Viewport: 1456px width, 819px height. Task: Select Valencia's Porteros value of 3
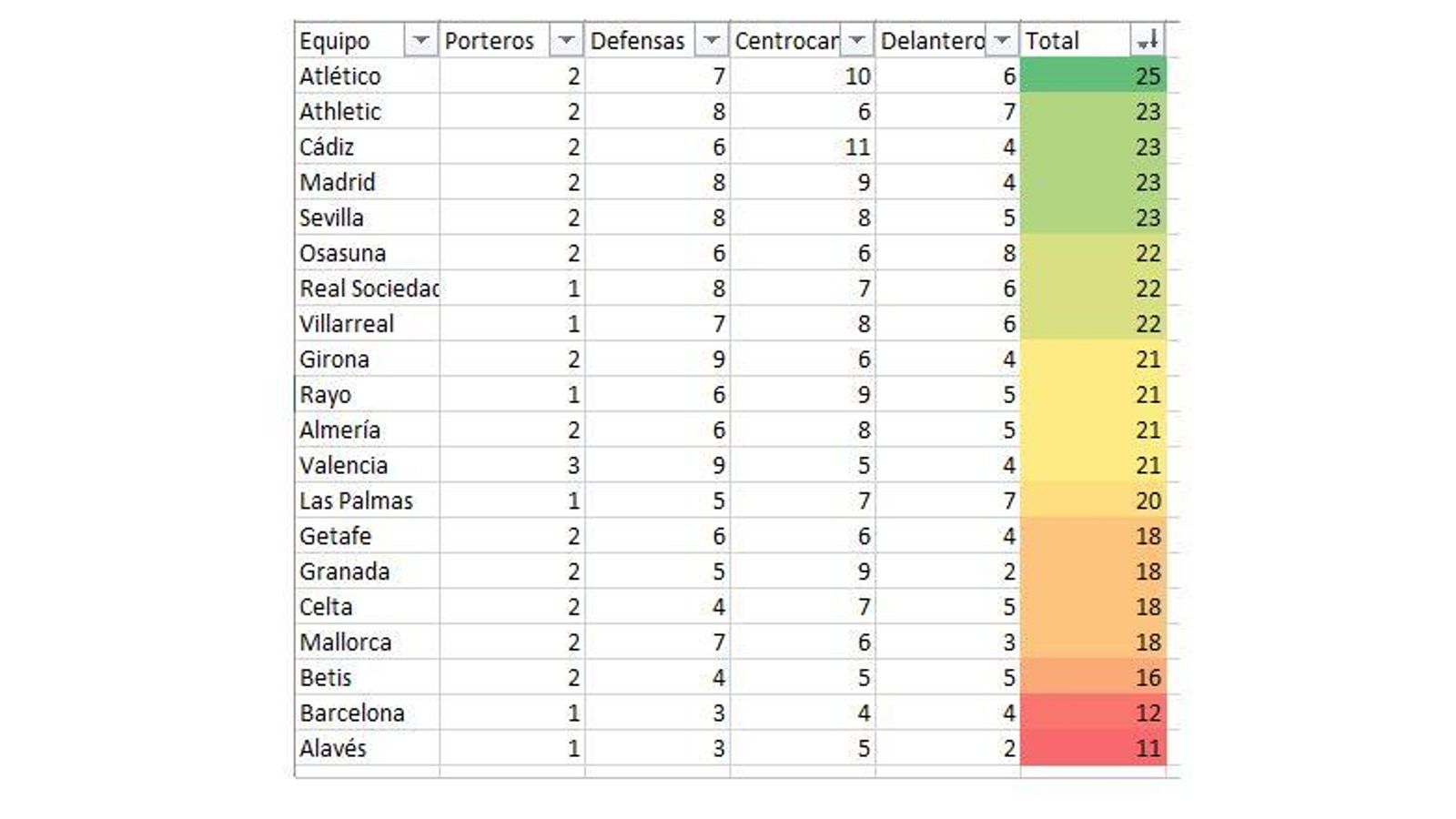point(510,465)
